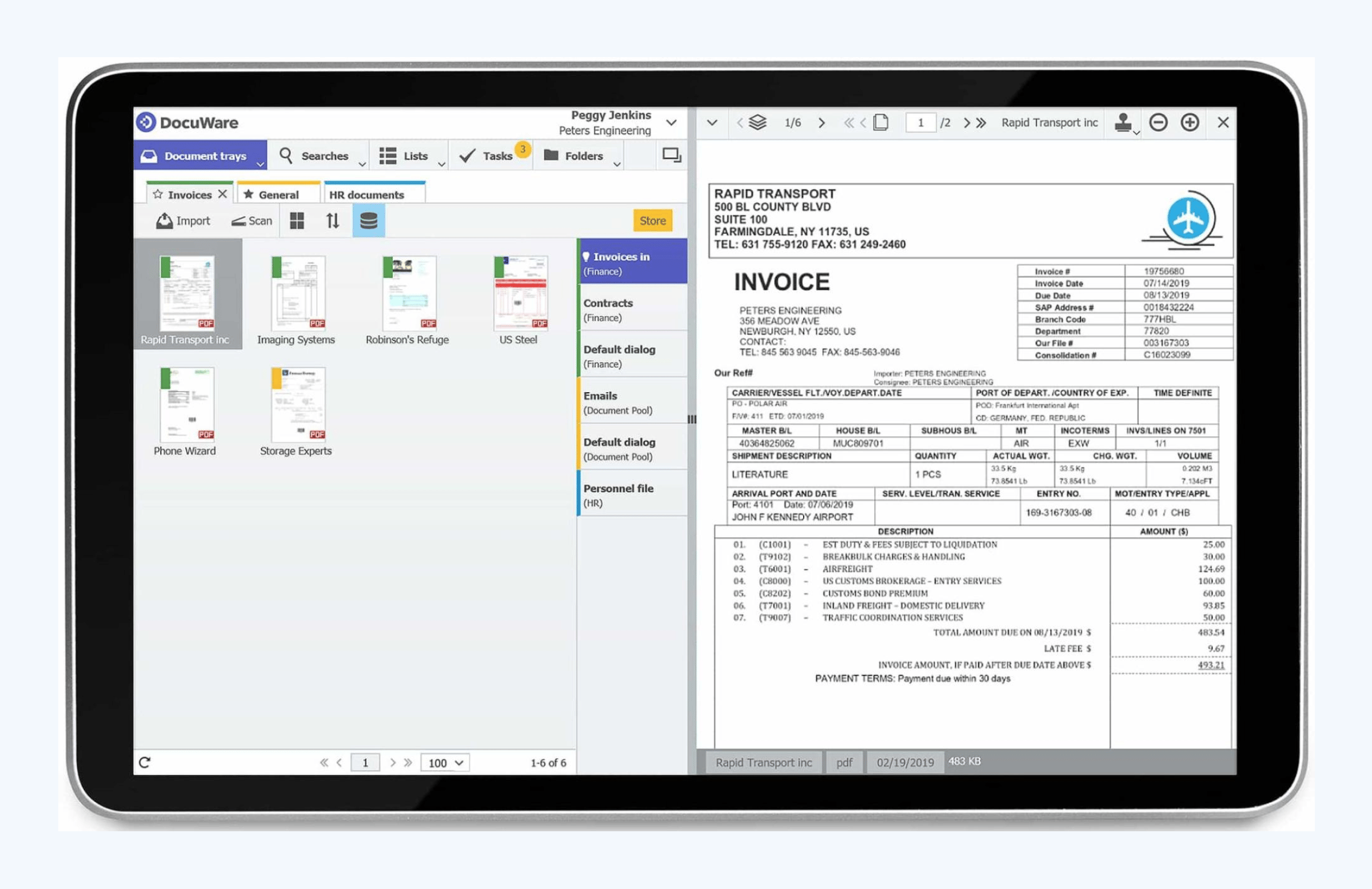Click the tray list page number field
This screenshot has height=889, width=1372.
[365, 763]
